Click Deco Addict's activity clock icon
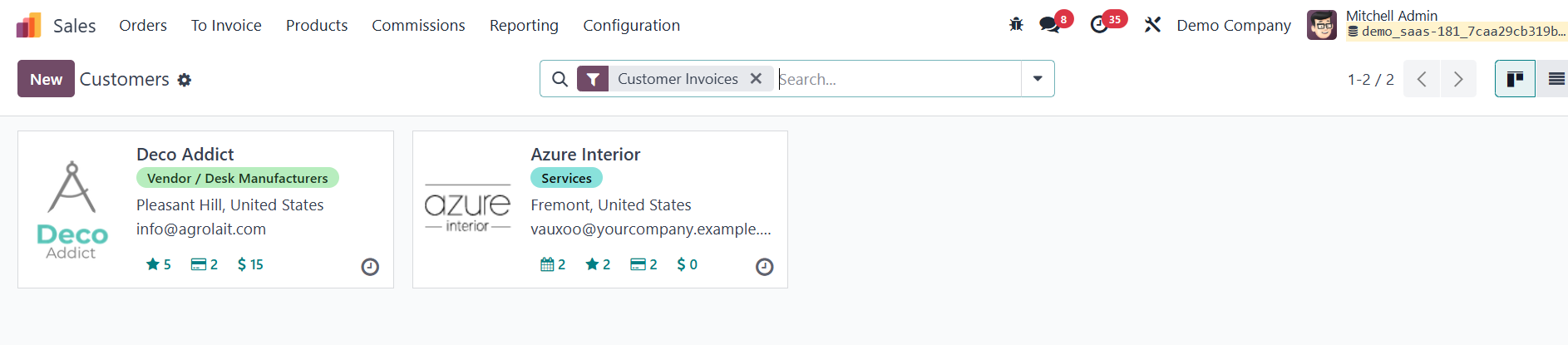The image size is (1568, 345). tap(370, 267)
